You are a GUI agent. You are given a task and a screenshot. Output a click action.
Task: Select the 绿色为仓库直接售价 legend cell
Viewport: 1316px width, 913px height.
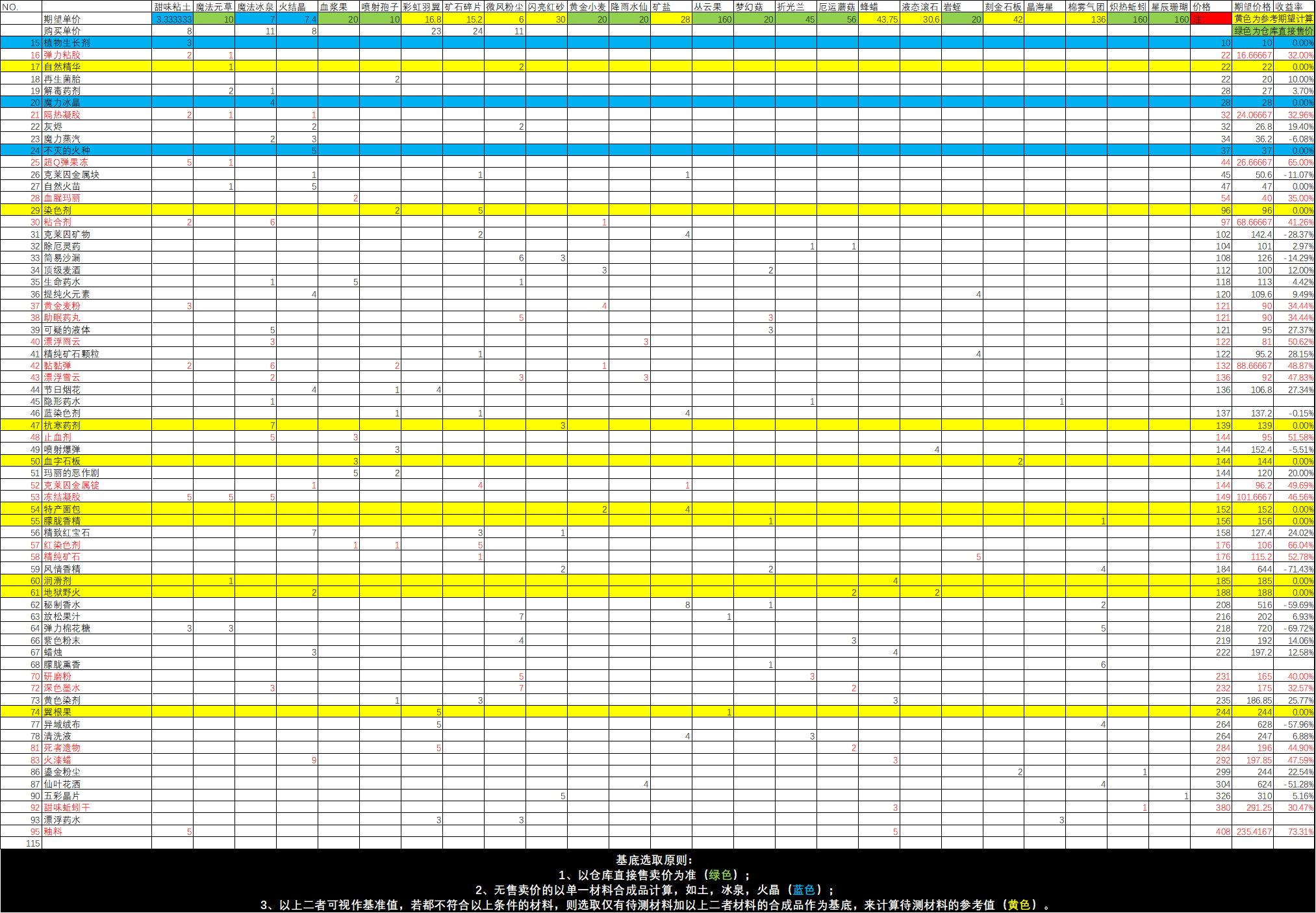pyautogui.click(x=1273, y=31)
